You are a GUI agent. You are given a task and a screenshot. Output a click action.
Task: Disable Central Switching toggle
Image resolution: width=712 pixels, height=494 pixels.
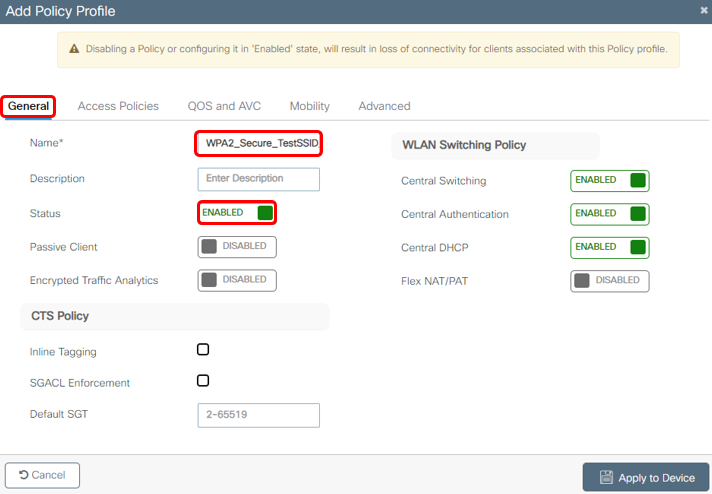pos(610,181)
